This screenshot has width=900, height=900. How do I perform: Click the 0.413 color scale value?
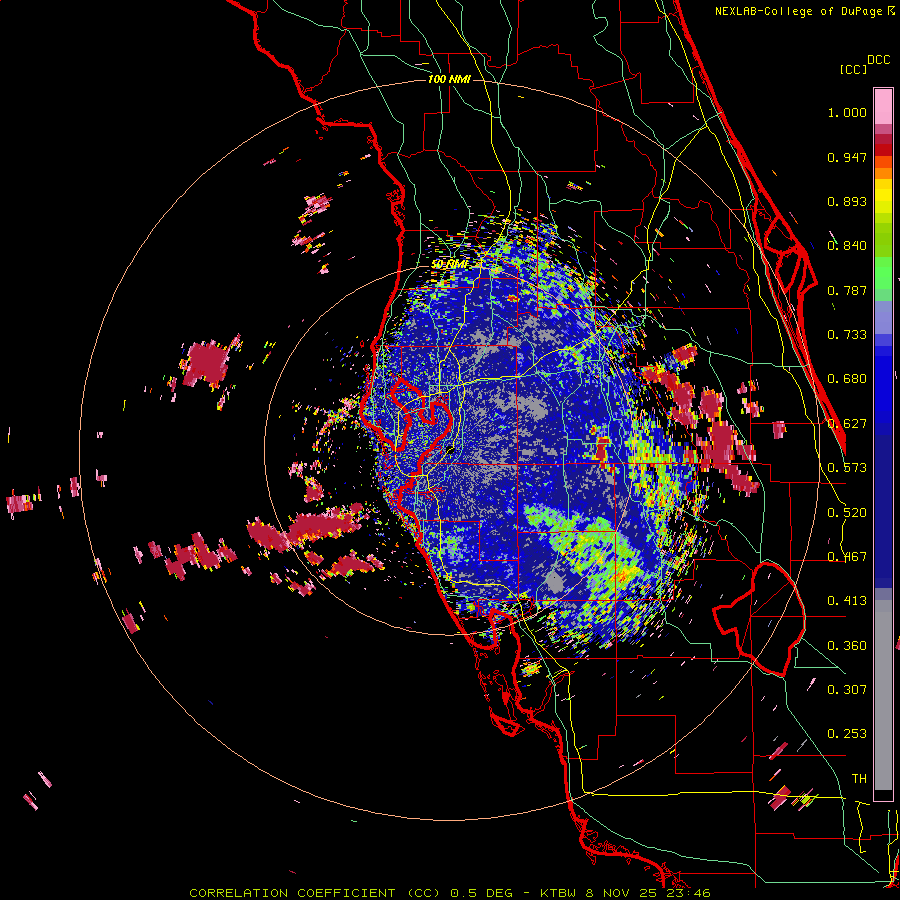[x=847, y=601]
